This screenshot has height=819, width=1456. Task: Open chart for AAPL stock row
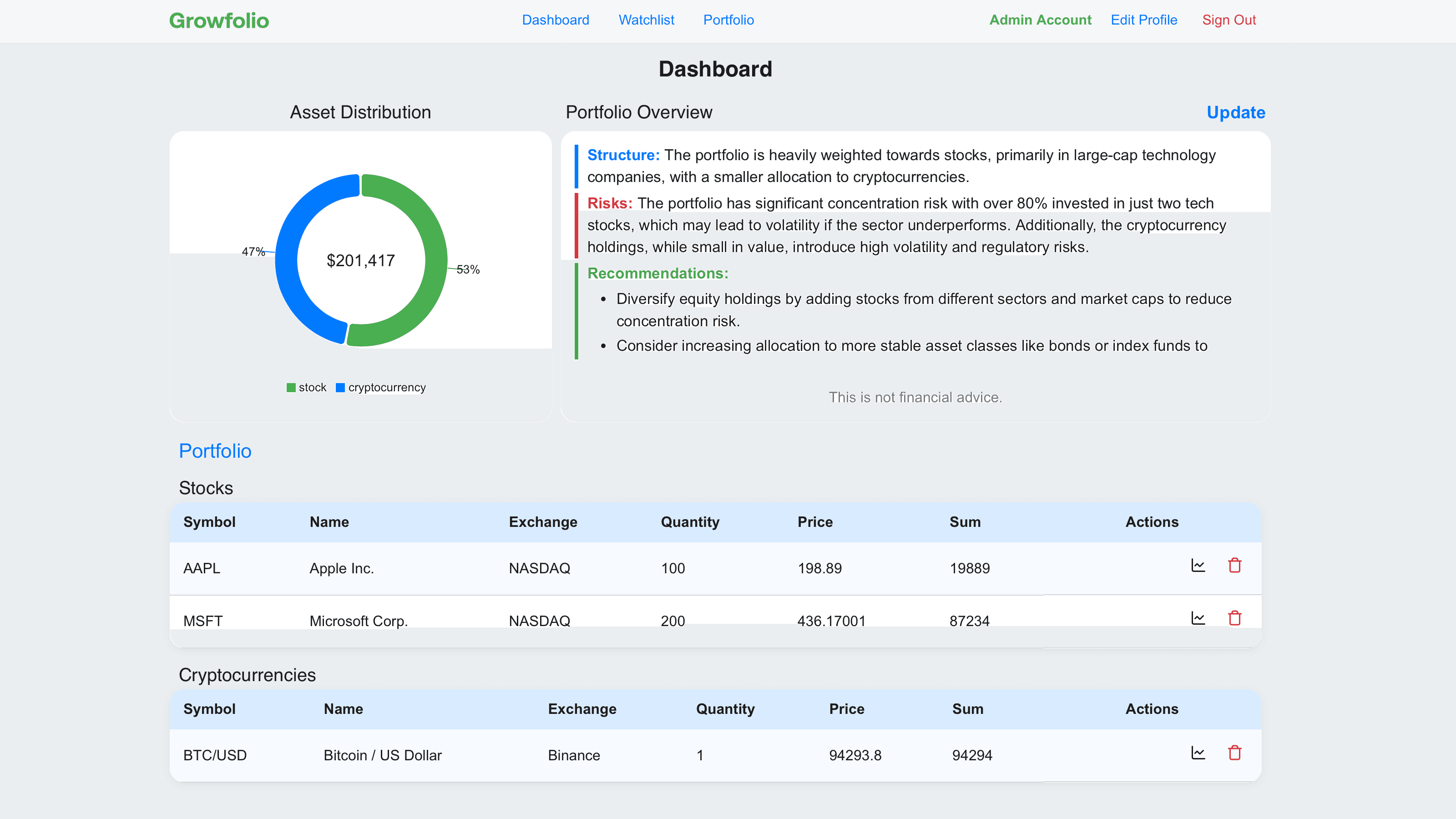[x=1198, y=566]
